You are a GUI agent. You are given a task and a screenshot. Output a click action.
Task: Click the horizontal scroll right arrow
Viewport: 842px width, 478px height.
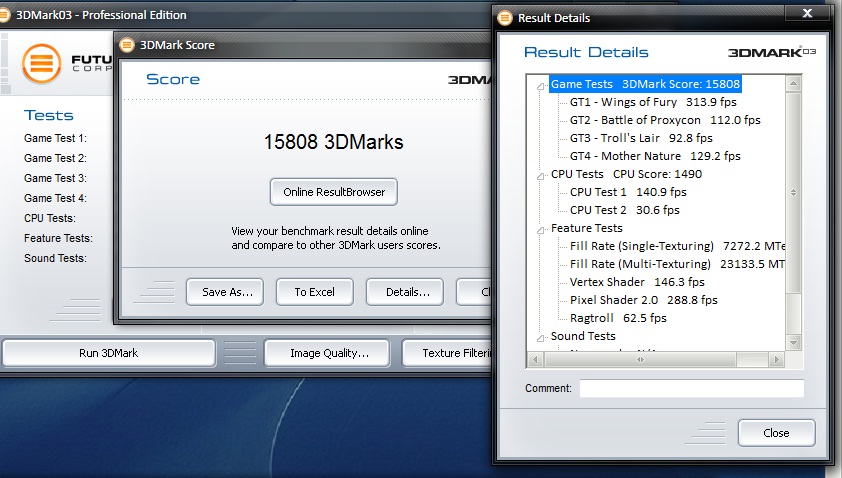click(x=776, y=359)
